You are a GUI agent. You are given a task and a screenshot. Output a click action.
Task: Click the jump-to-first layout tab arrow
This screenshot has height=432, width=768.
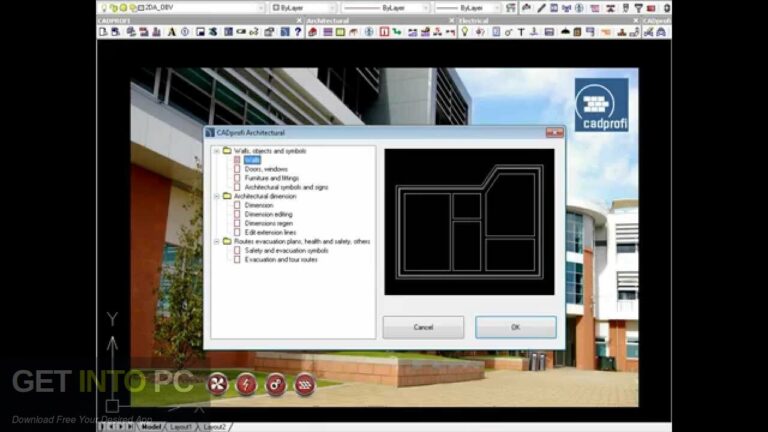[102, 427]
